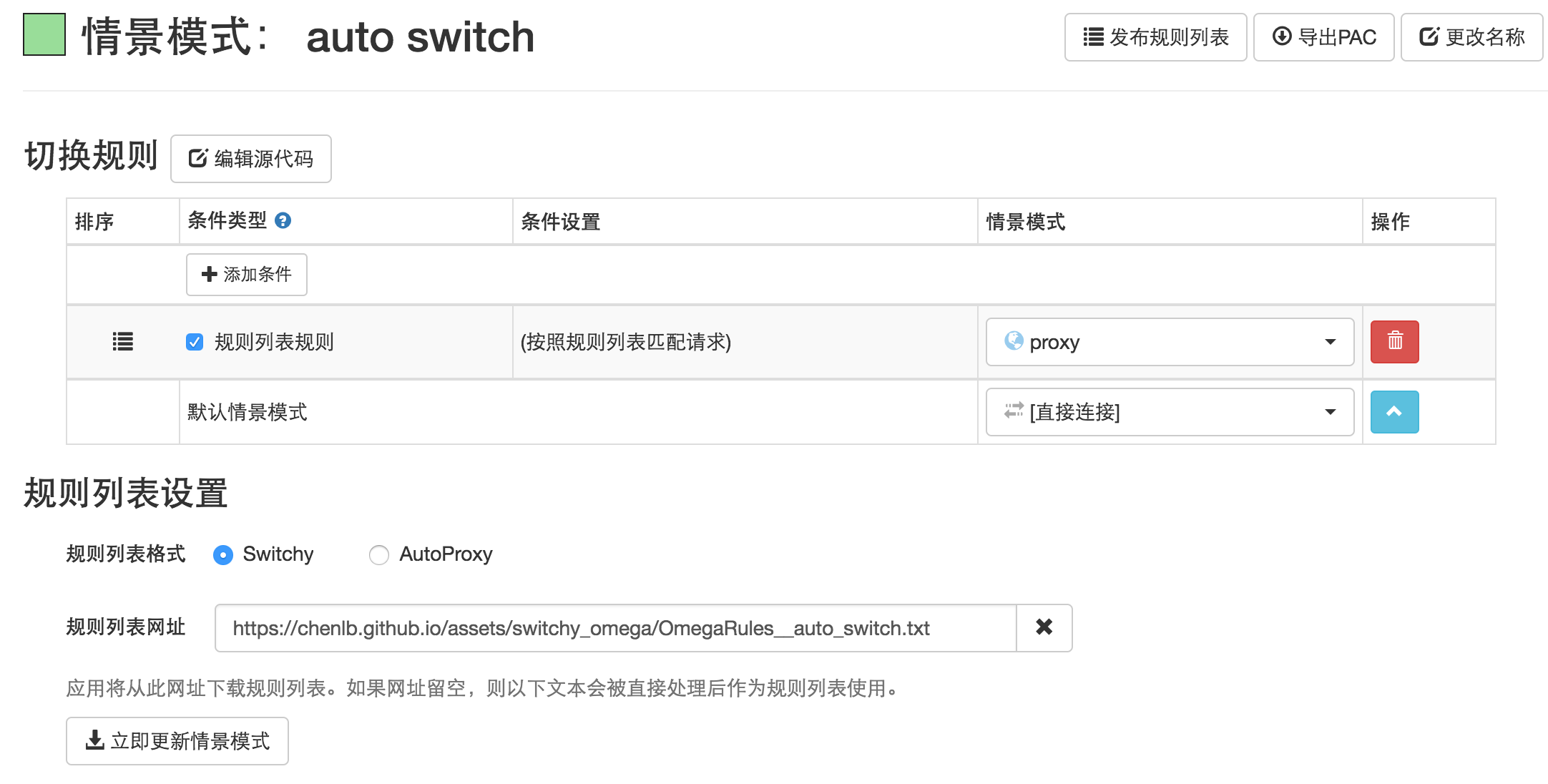Open the [直接连接] default profile dropdown
The image size is (1548, 784).
click(x=1170, y=412)
